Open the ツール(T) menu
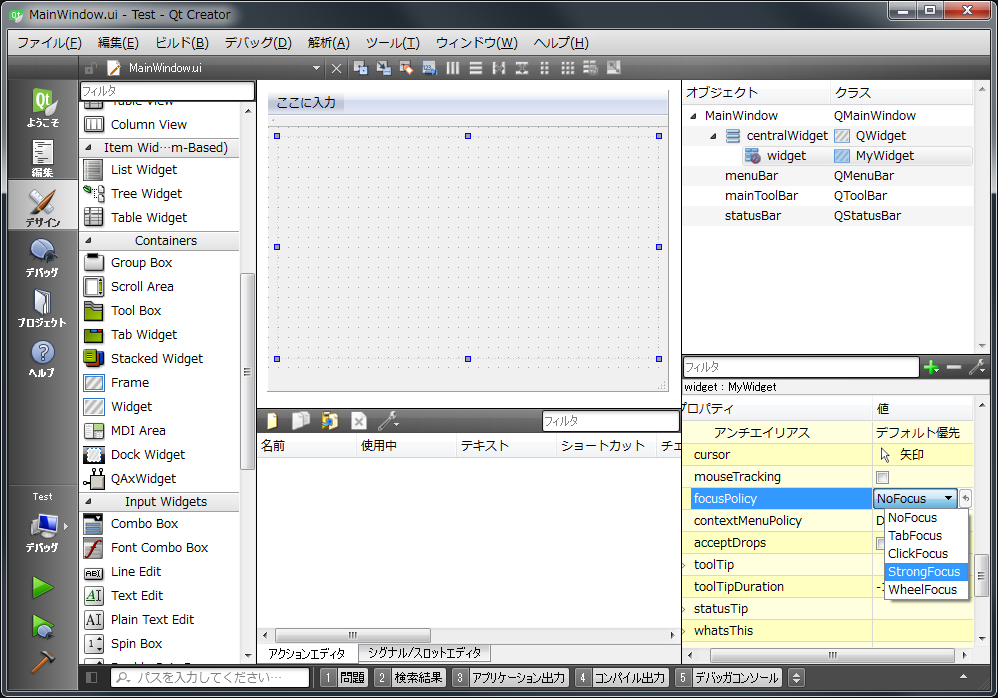 393,43
